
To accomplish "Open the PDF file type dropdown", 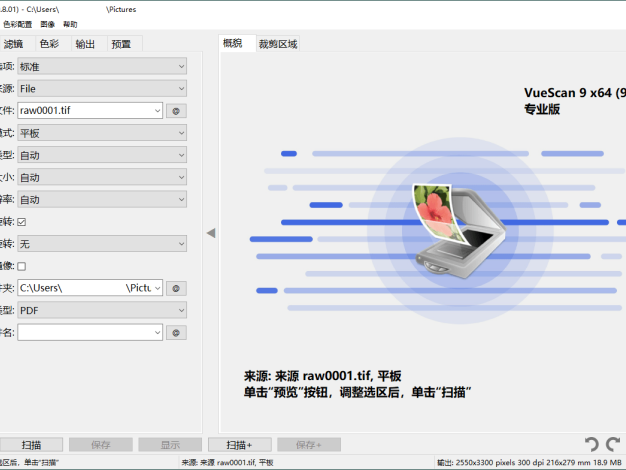I will point(102,310).
